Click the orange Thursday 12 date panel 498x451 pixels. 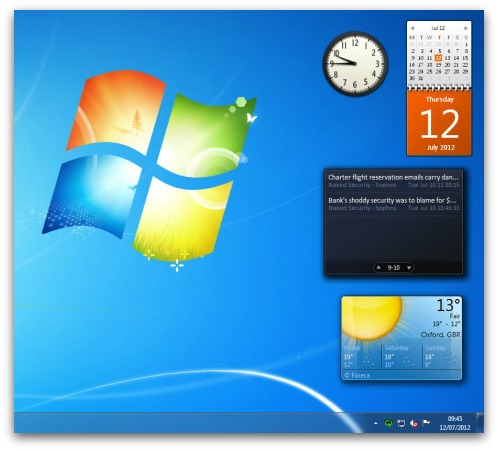(439, 123)
